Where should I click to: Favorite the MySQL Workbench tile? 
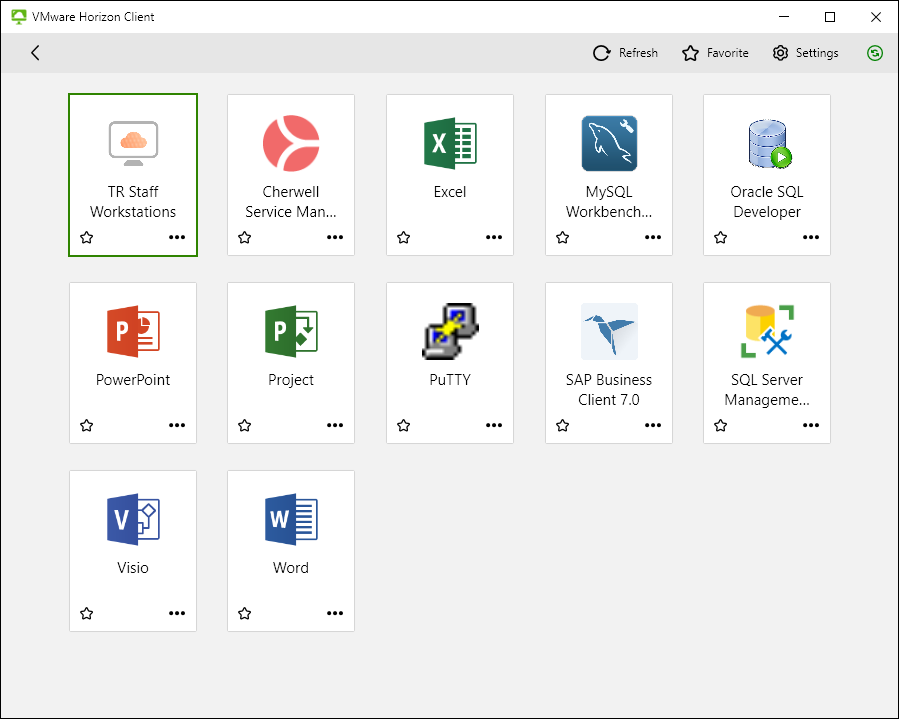[x=562, y=237]
